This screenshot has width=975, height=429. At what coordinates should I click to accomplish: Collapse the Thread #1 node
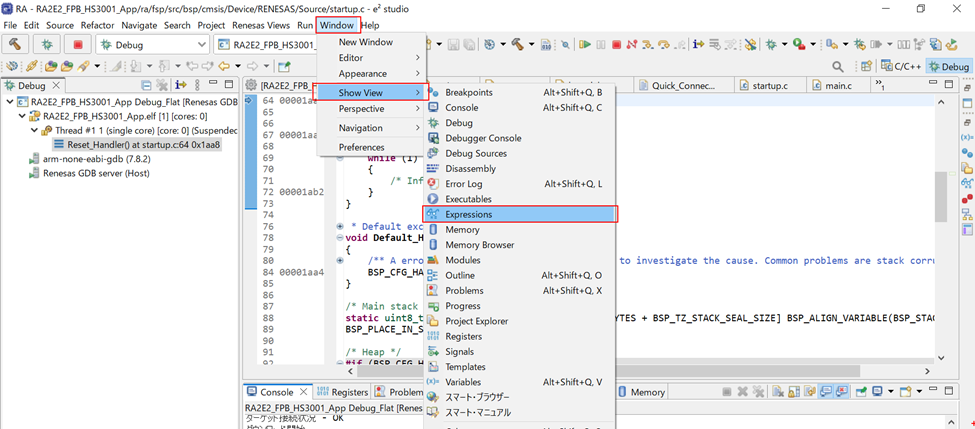point(34,131)
